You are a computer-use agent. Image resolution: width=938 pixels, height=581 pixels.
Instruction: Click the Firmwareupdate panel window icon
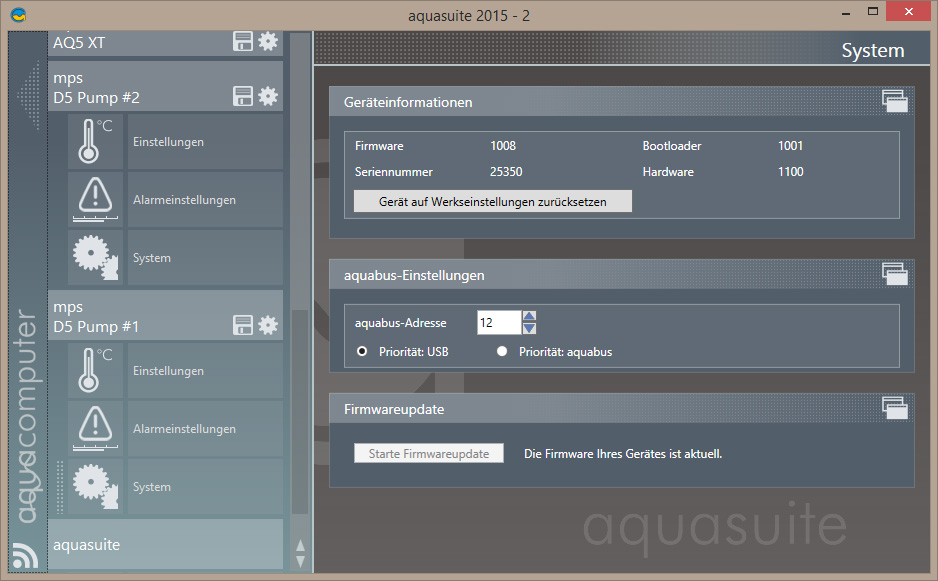click(x=895, y=408)
